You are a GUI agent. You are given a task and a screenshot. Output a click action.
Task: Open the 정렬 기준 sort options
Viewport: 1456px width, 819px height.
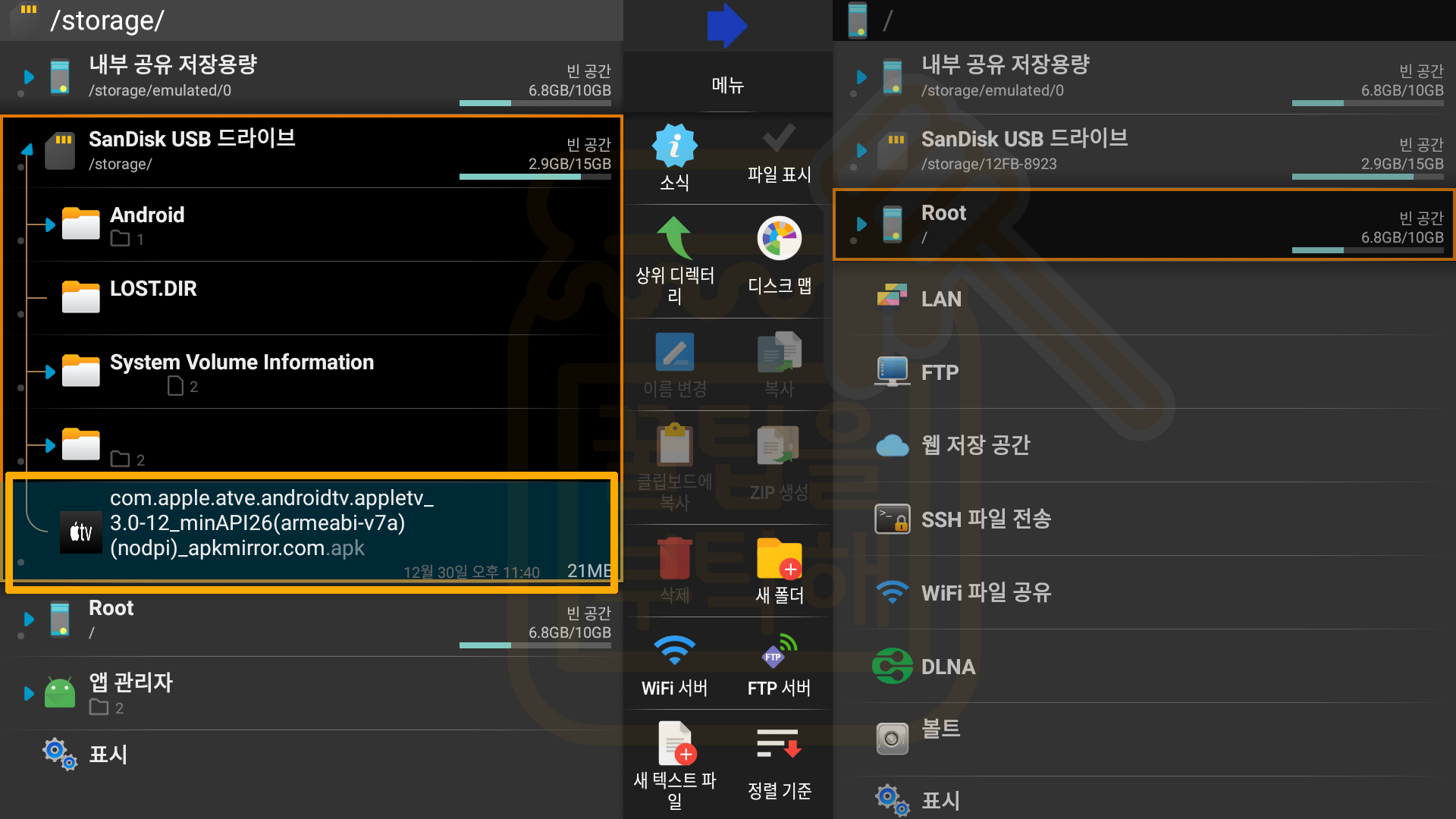pos(779,745)
